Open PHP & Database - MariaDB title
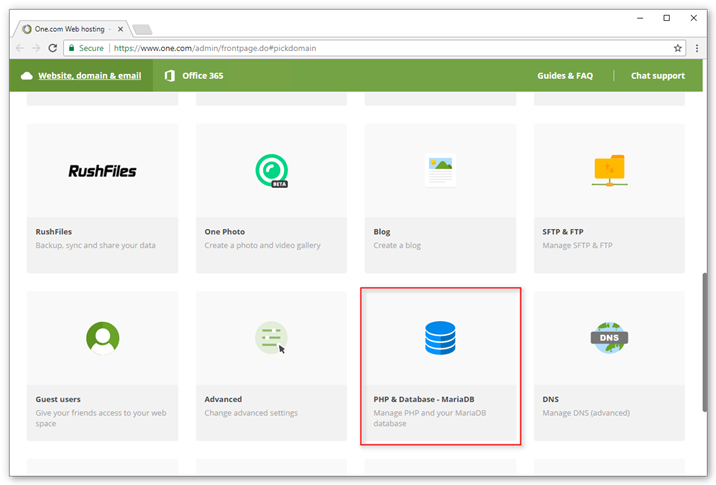Viewport: 716px width, 485px height. (x=424, y=399)
